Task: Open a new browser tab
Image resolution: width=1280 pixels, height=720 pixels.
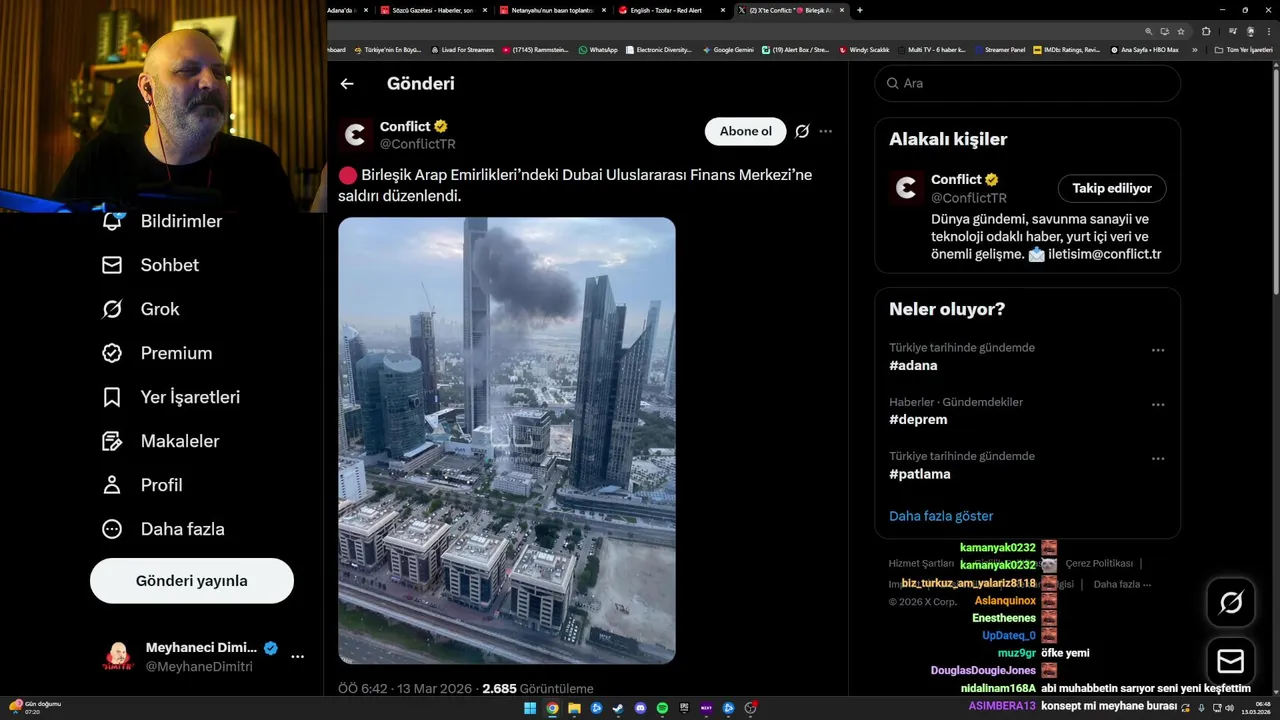Action: [x=860, y=10]
